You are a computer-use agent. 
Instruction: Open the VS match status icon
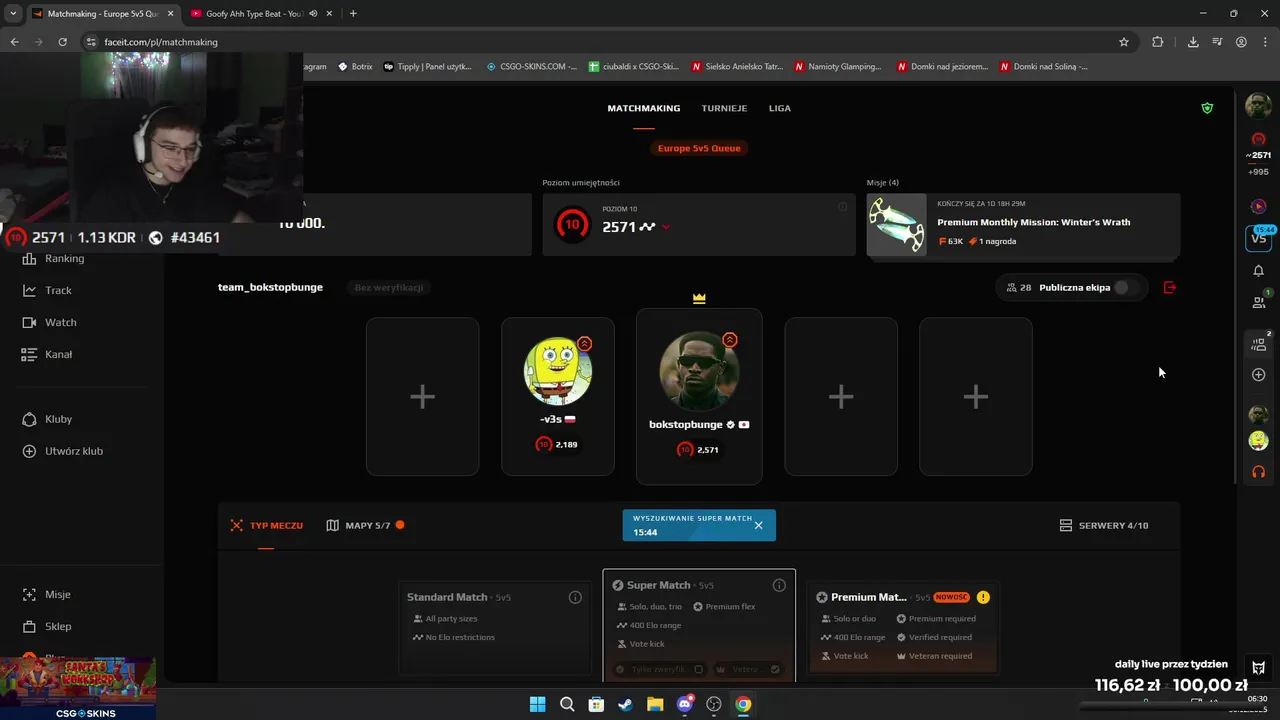1258,238
